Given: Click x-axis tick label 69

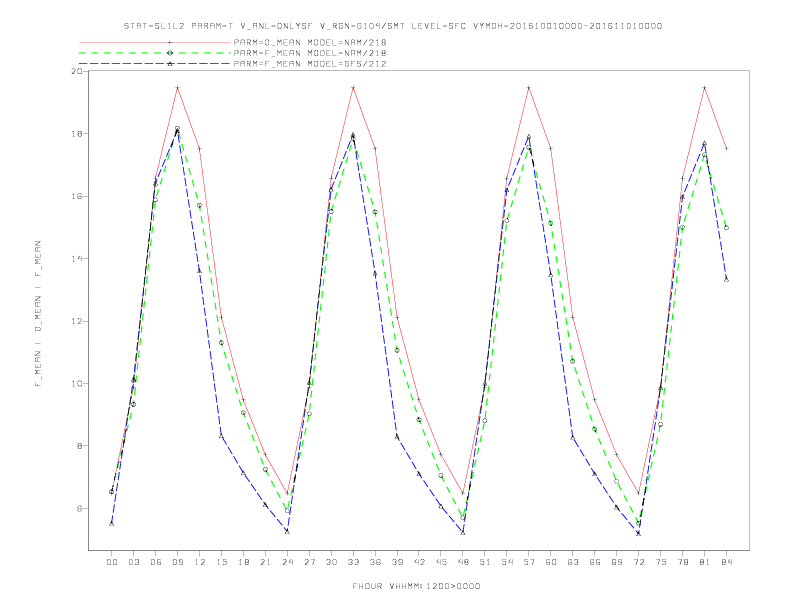Looking at the screenshot, I should coord(617,562).
